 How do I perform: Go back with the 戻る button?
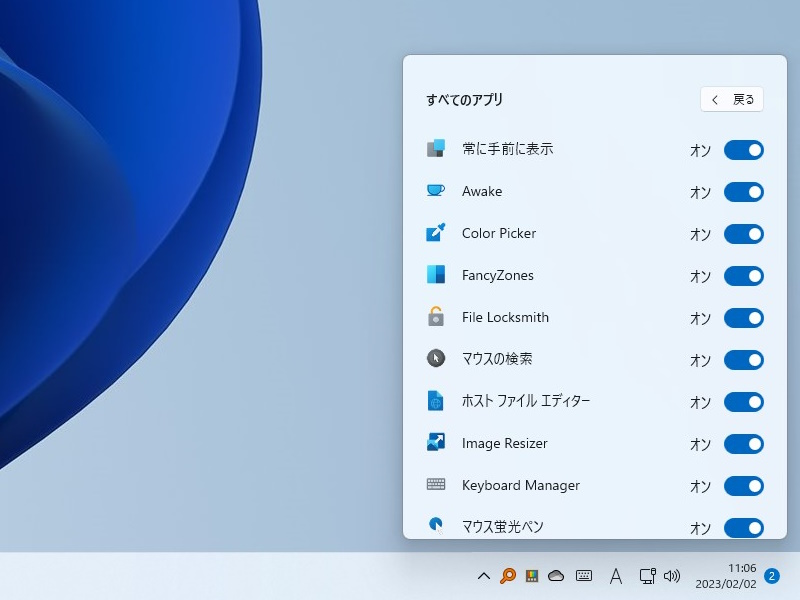(x=732, y=99)
